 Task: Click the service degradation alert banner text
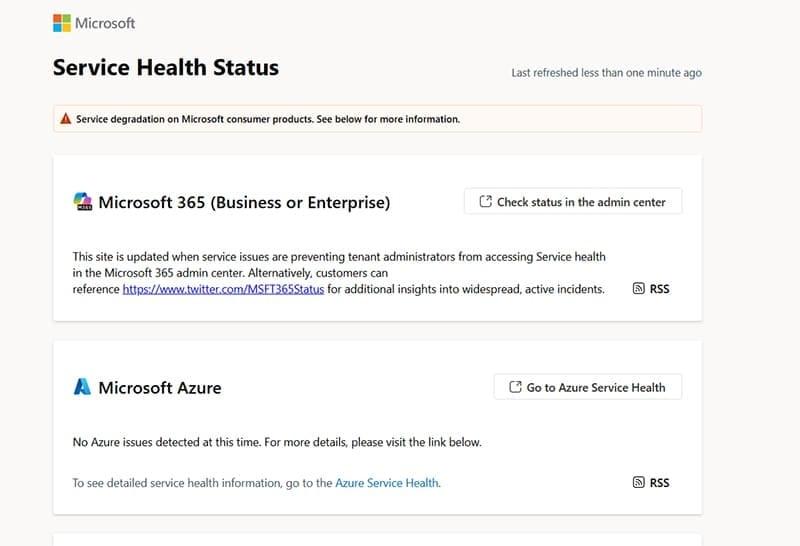coord(268,119)
